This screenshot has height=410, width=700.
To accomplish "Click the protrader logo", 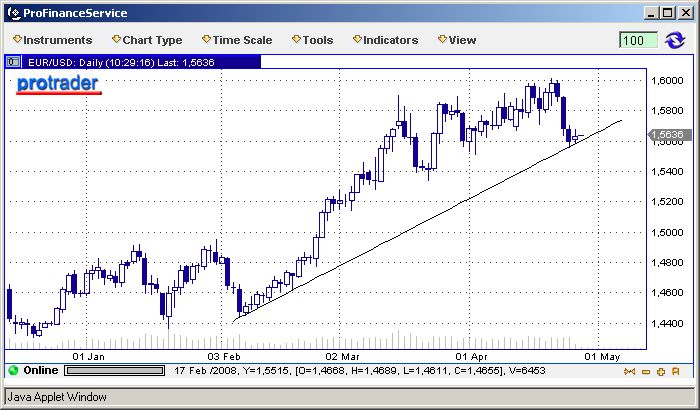I will pyautogui.click(x=58, y=84).
